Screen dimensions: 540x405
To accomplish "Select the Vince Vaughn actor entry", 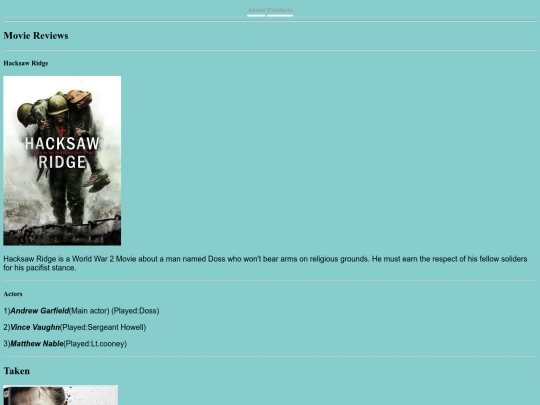I will pos(75,327).
